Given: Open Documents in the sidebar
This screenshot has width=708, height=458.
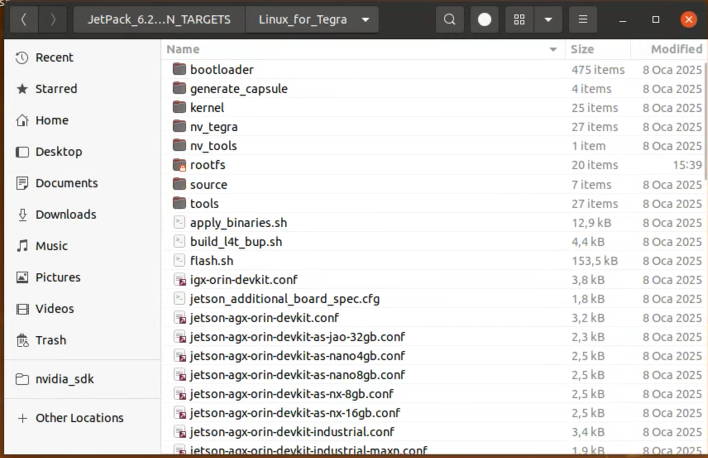Looking at the screenshot, I should click(82, 183).
